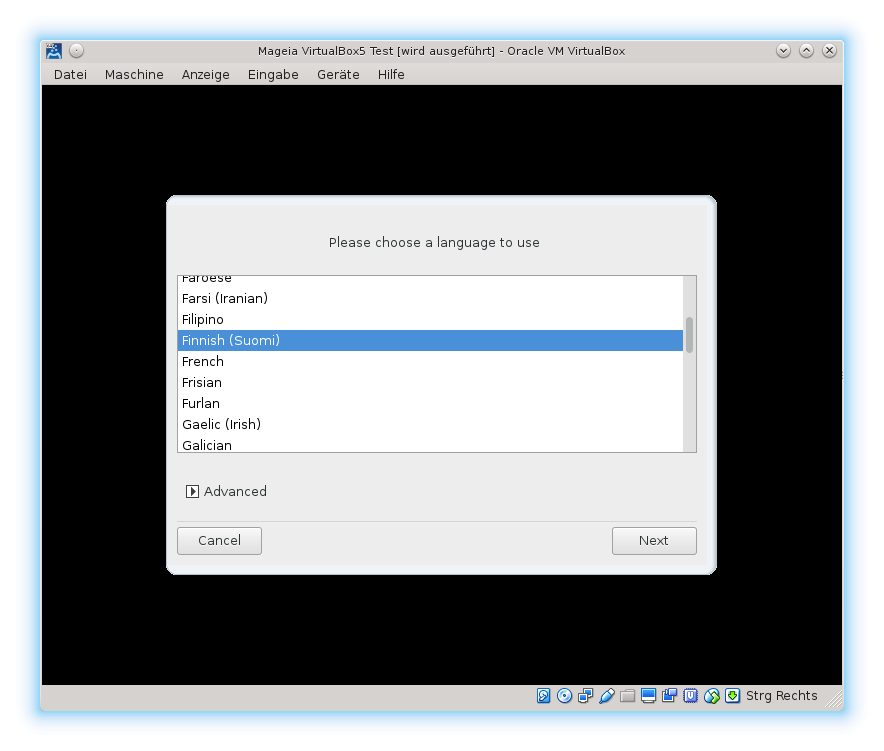Screen dimensions: 884x751
Task: Open the Datei menu
Action: point(70,74)
